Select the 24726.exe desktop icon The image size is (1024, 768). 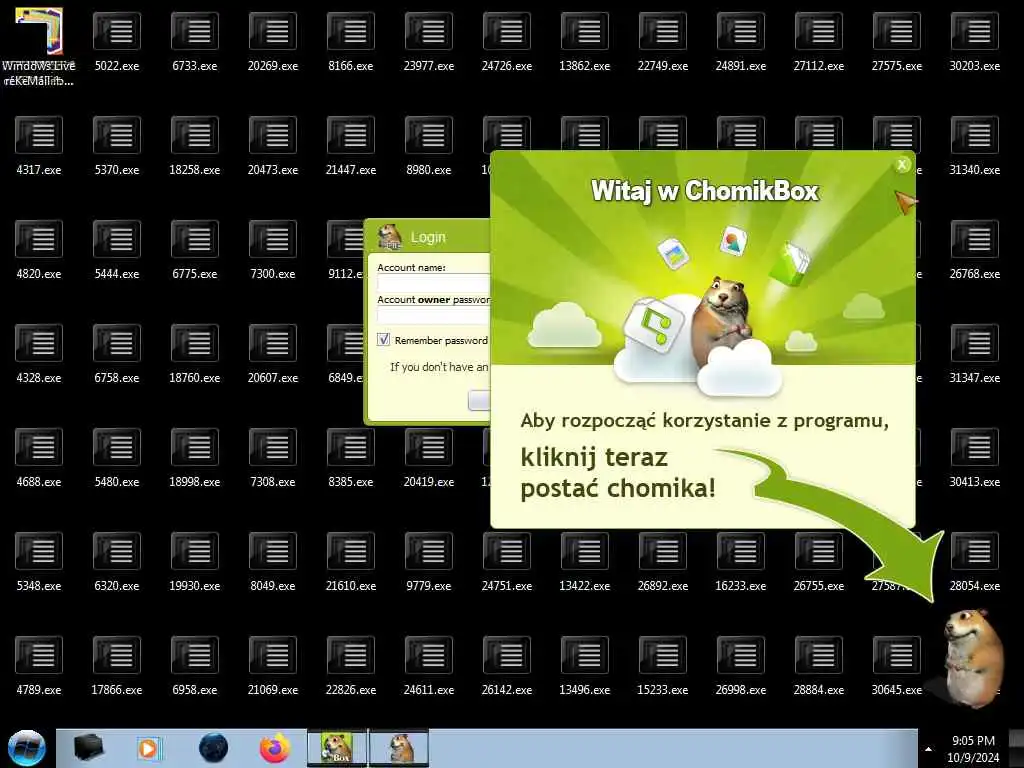pos(507,42)
